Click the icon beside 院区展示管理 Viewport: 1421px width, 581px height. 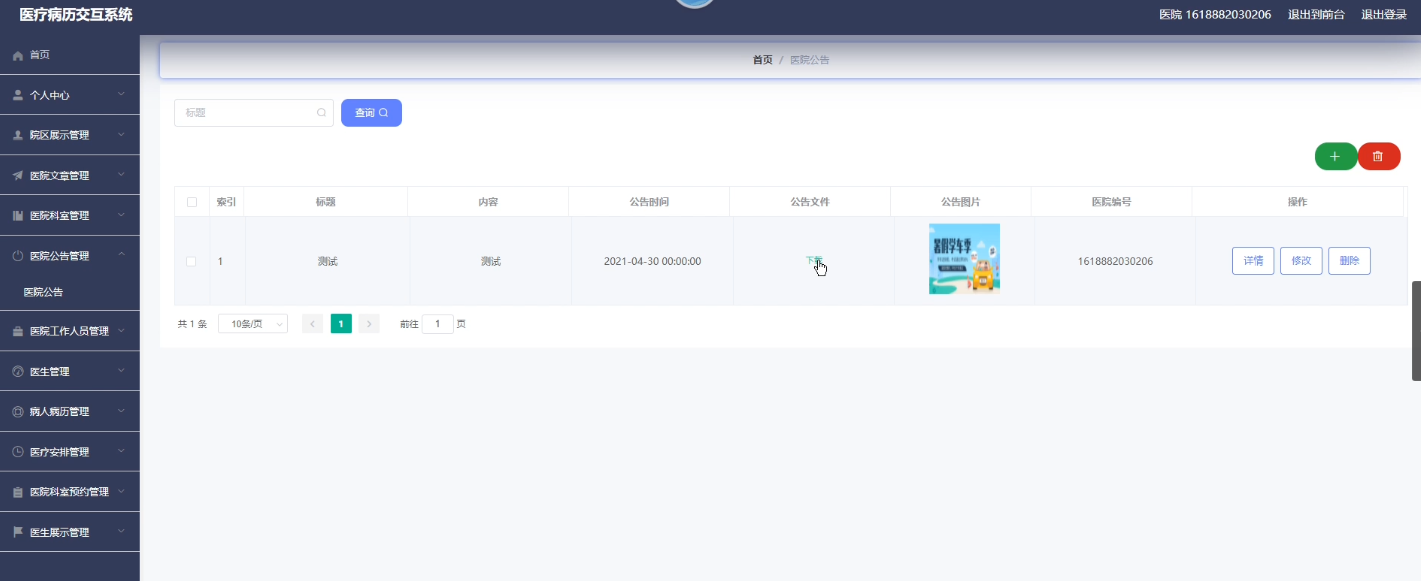tap(17, 135)
